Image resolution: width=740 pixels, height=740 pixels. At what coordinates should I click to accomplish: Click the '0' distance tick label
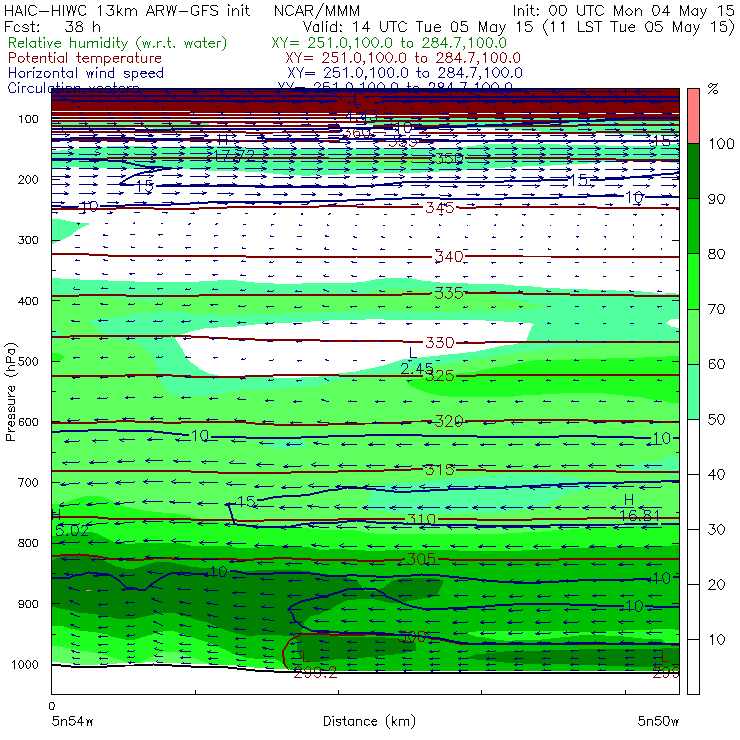point(52,706)
